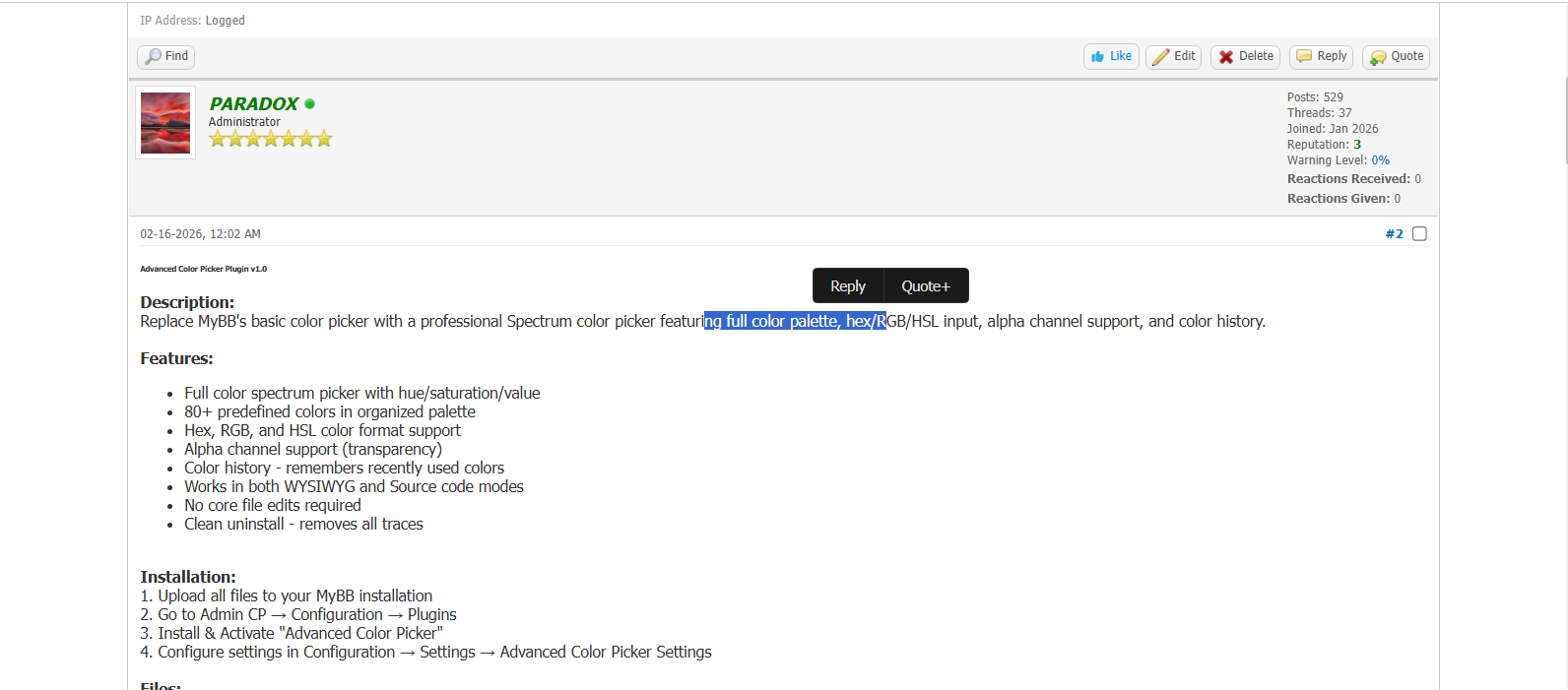Viewport: 1568px width, 690px height.
Task: Click the Reply button beside Delete
Action: point(1321,57)
